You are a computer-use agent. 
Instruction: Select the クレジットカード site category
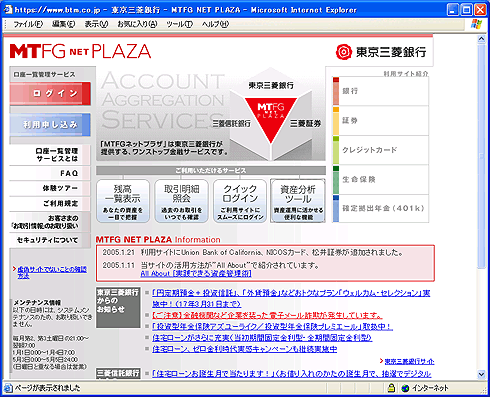380,150
